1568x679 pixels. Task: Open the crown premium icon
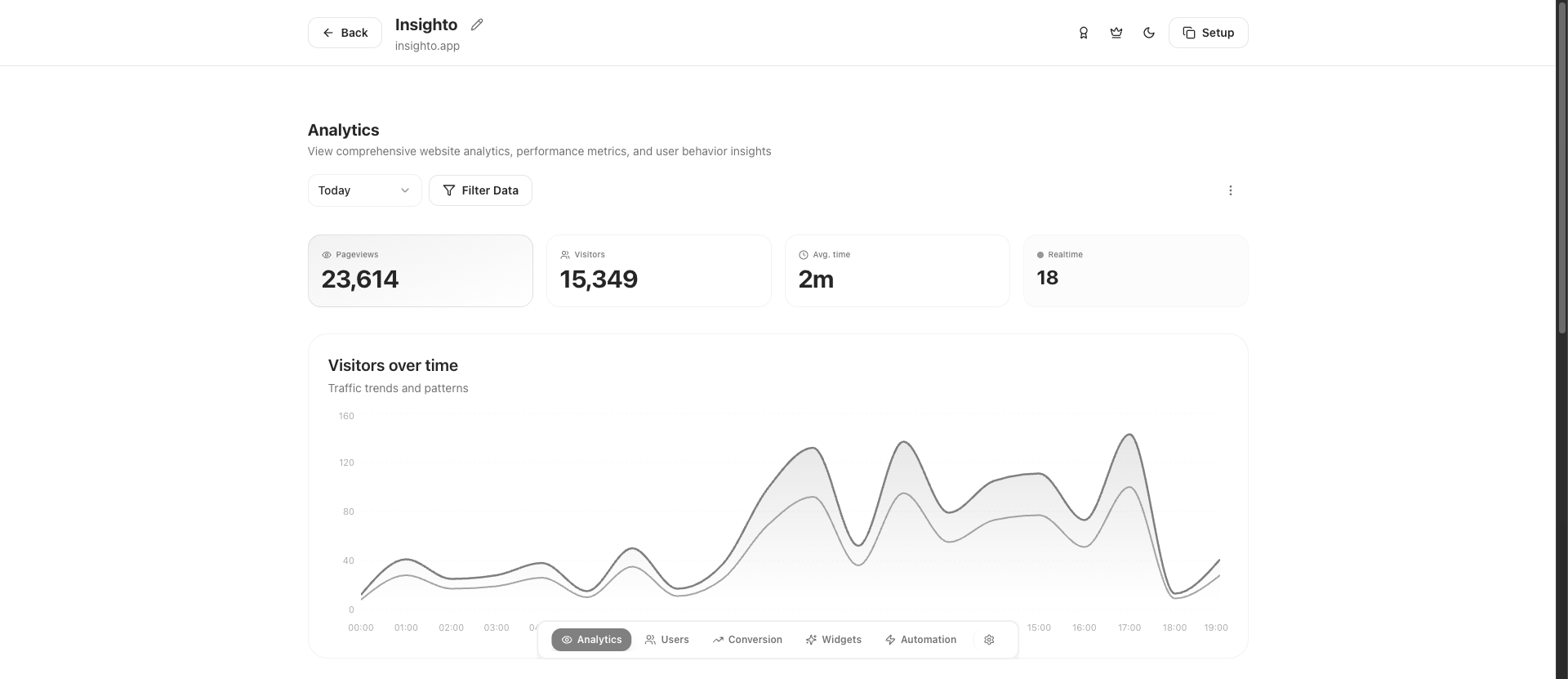point(1116,33)
